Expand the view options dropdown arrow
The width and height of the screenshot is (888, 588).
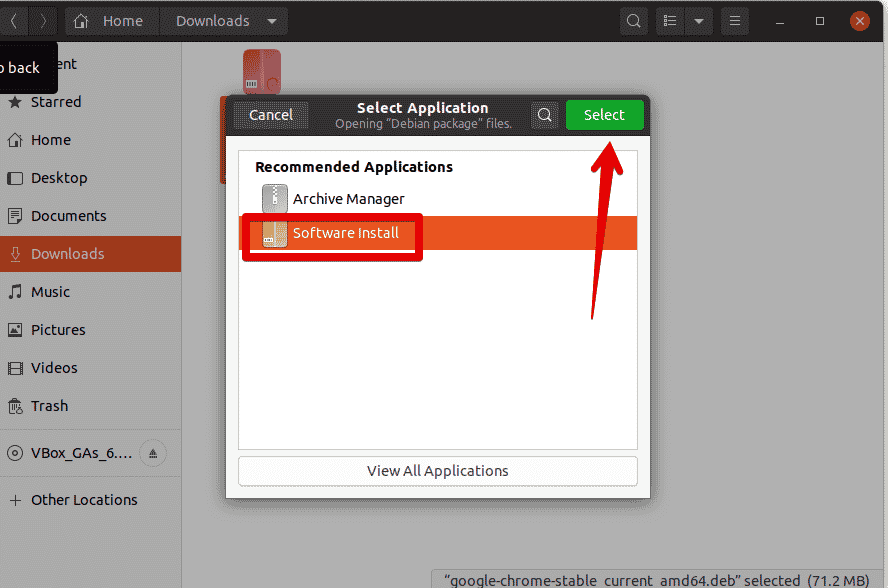tap(699, 21)
